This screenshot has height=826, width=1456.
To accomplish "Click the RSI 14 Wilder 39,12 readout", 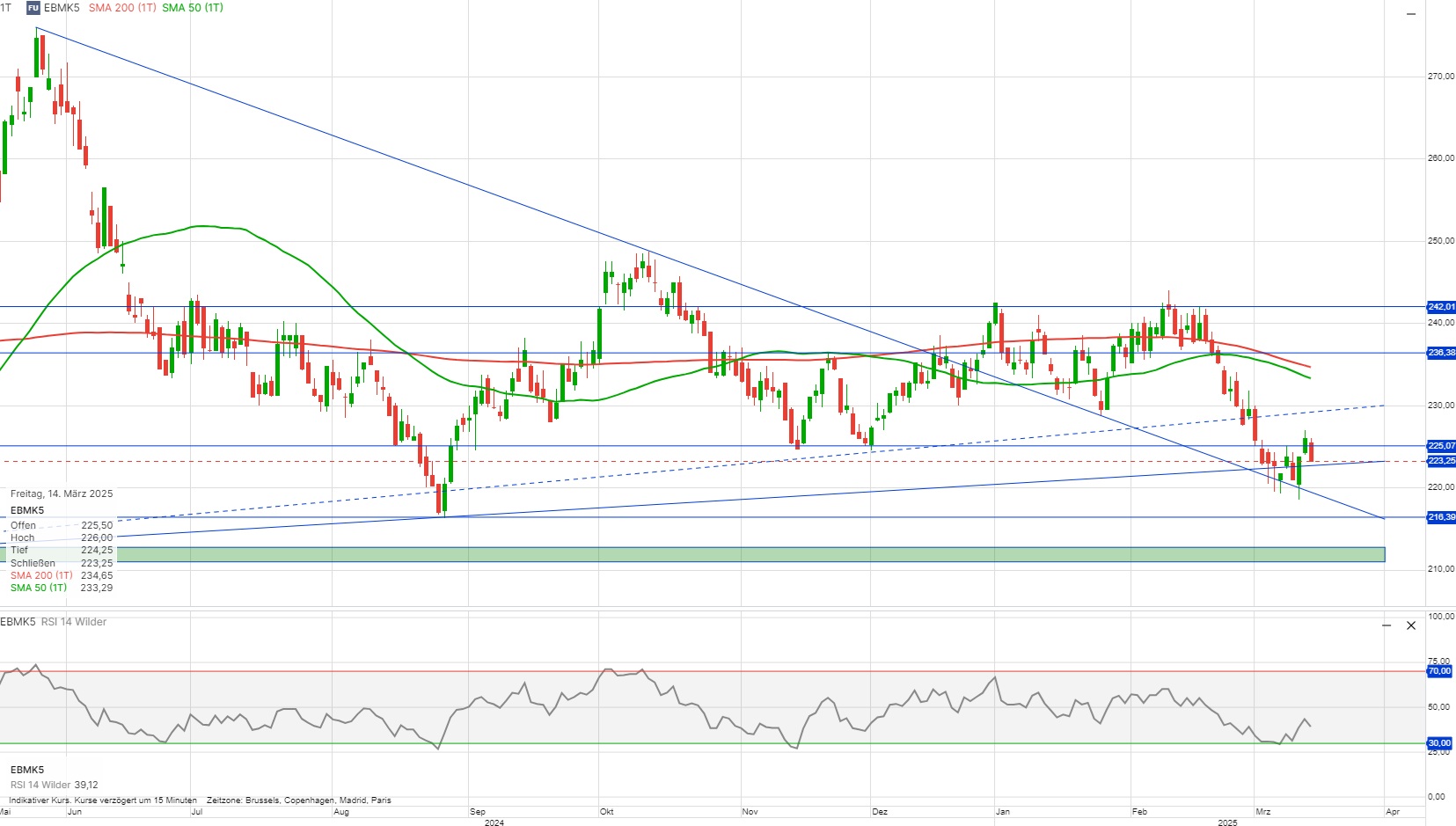I will point(55,785).
